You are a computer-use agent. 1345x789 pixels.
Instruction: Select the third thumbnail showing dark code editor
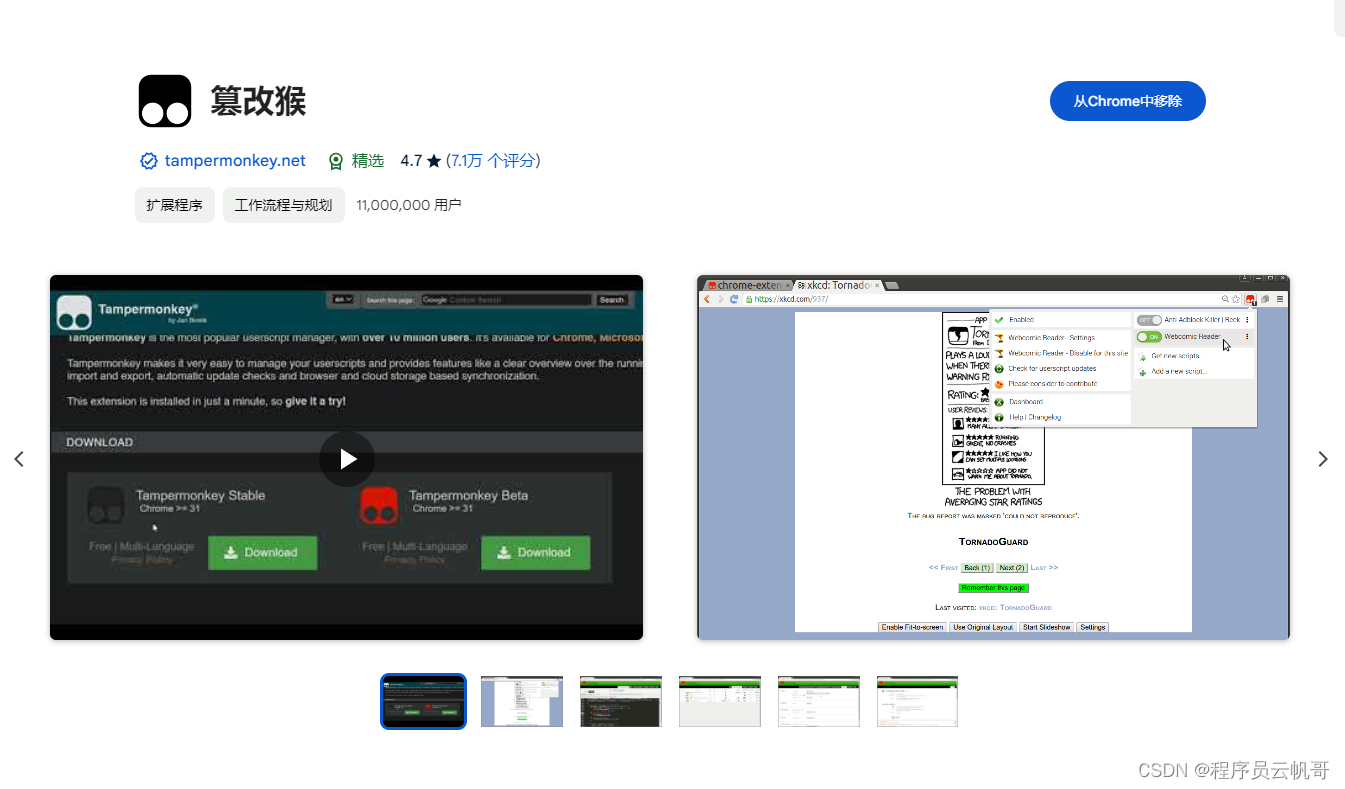[621, 701]
